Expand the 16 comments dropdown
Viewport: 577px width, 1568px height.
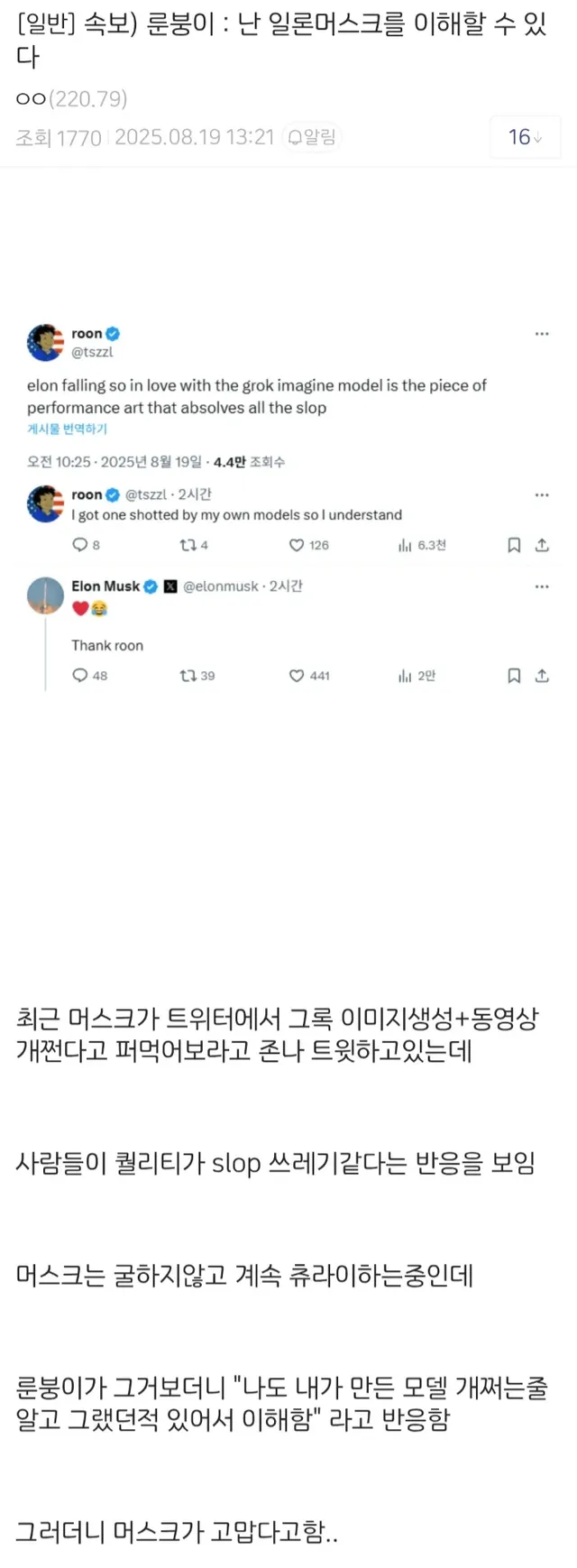click(x=525, y=137)
